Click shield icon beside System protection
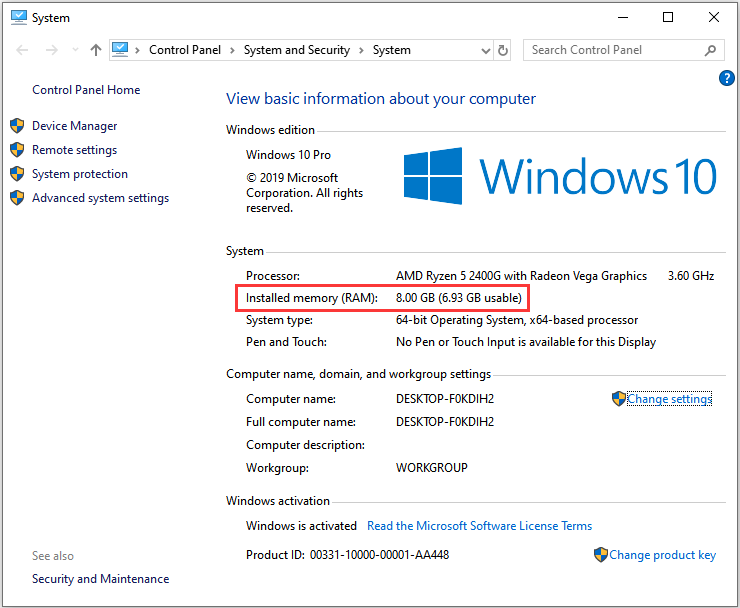Image resolution: width=740 pixels, height=608 pixels. point(17,174)
